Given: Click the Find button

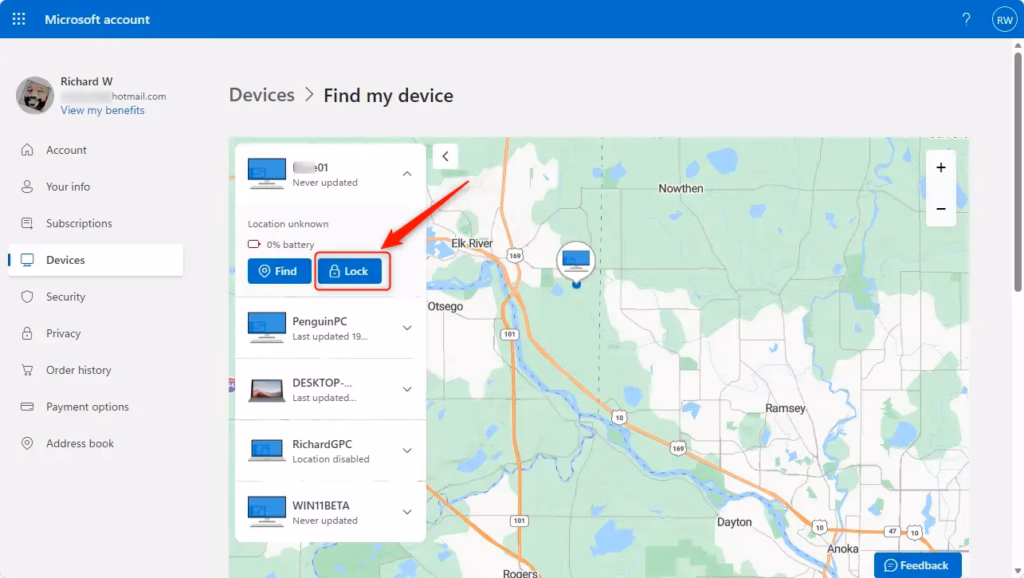Looking at the screenshot, I should coord(280,271).
